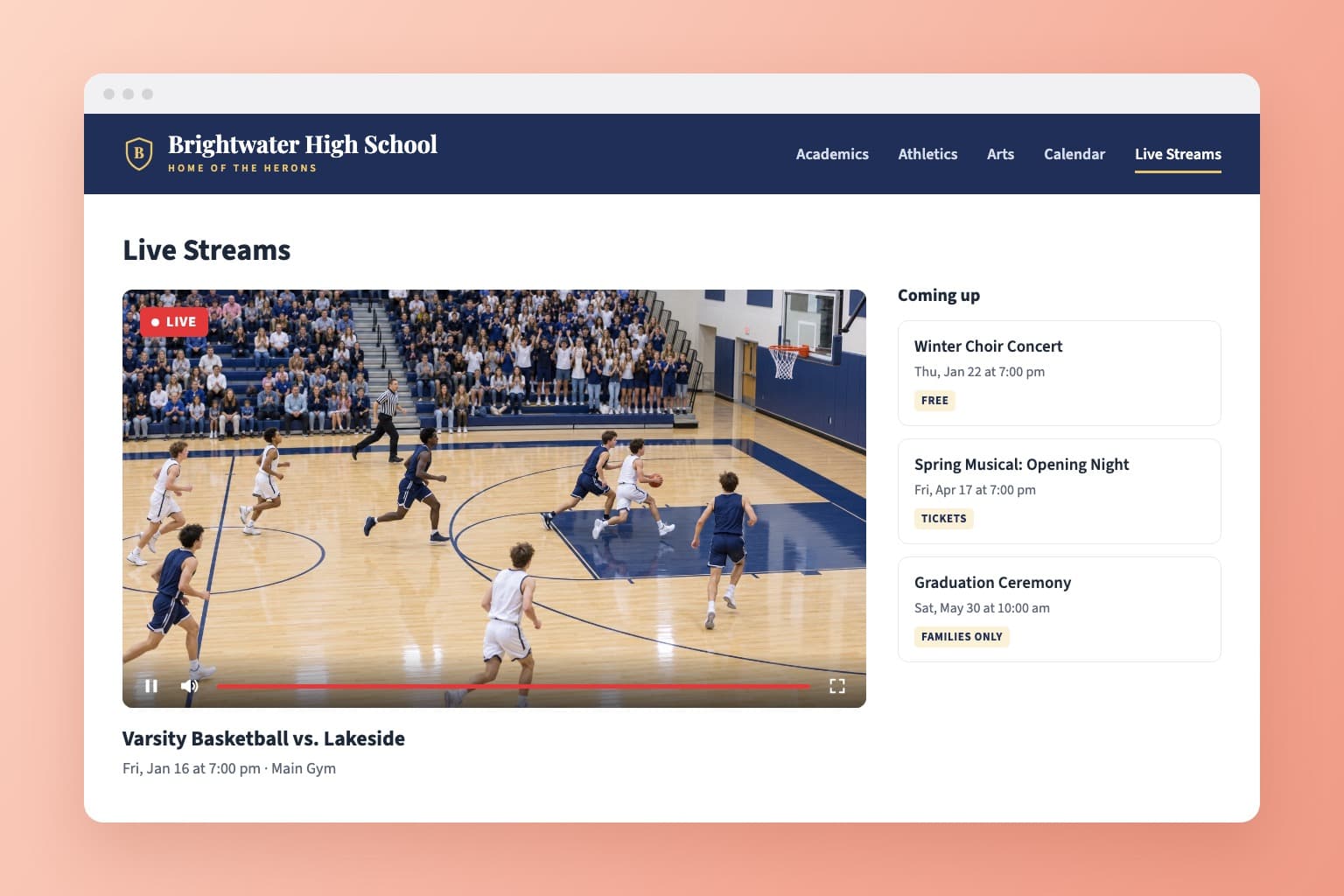Open the Winter Choir Concert card
Viewport: 1344px width, 896px height.
[1060, 373]
